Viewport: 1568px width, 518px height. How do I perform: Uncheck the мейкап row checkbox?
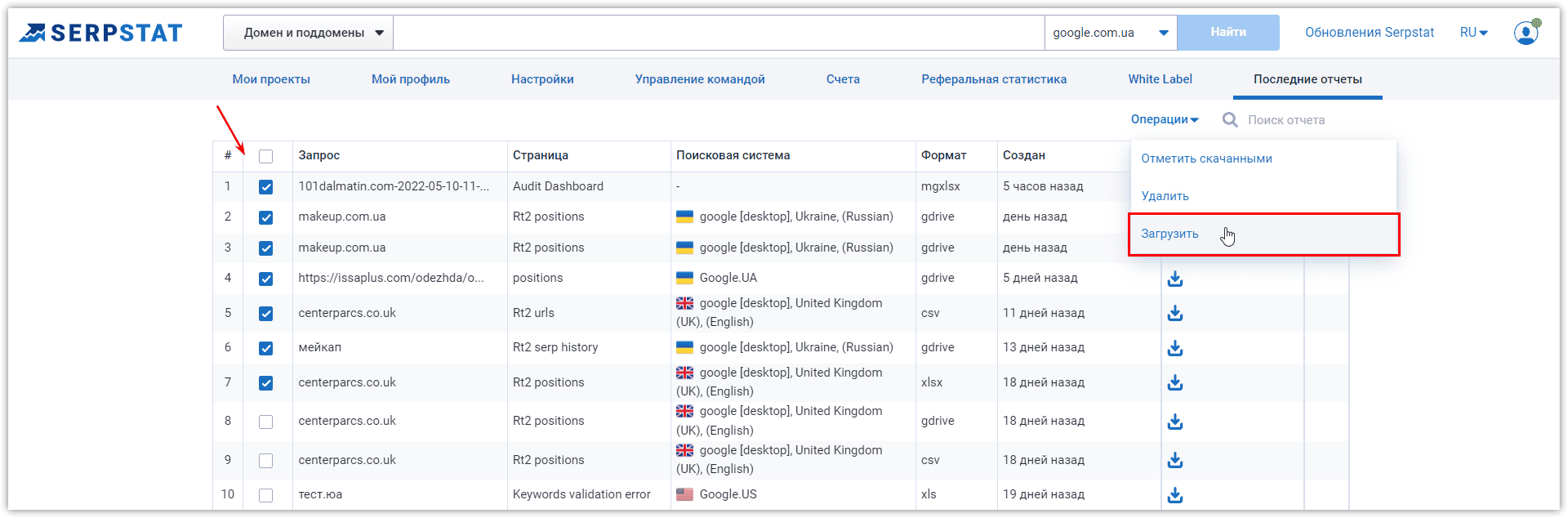(x=266, y=348)
